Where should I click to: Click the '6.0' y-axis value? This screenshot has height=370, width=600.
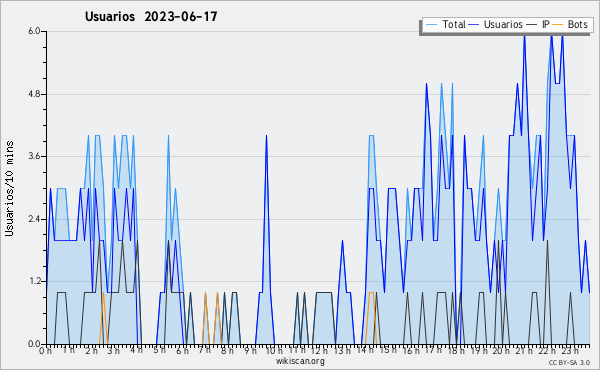pyautogui.click(x=34, y=31)
